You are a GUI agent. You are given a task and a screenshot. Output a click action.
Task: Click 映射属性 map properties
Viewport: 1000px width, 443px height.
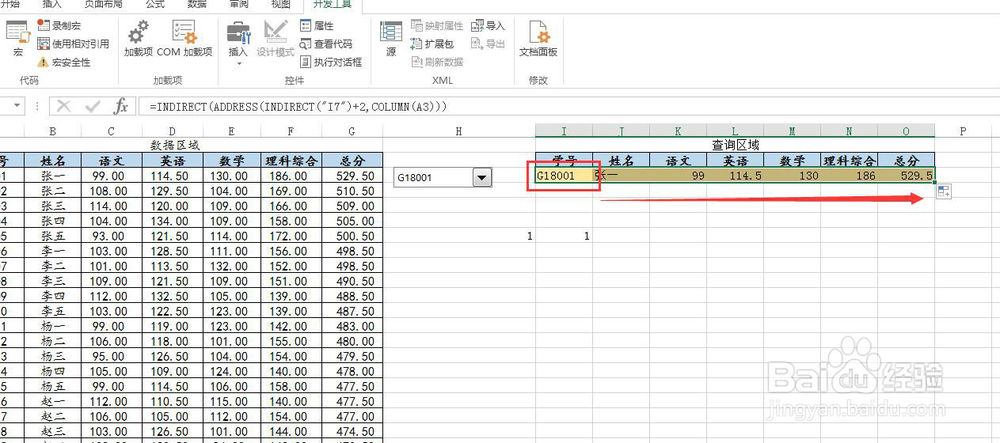tap(437, 25)
